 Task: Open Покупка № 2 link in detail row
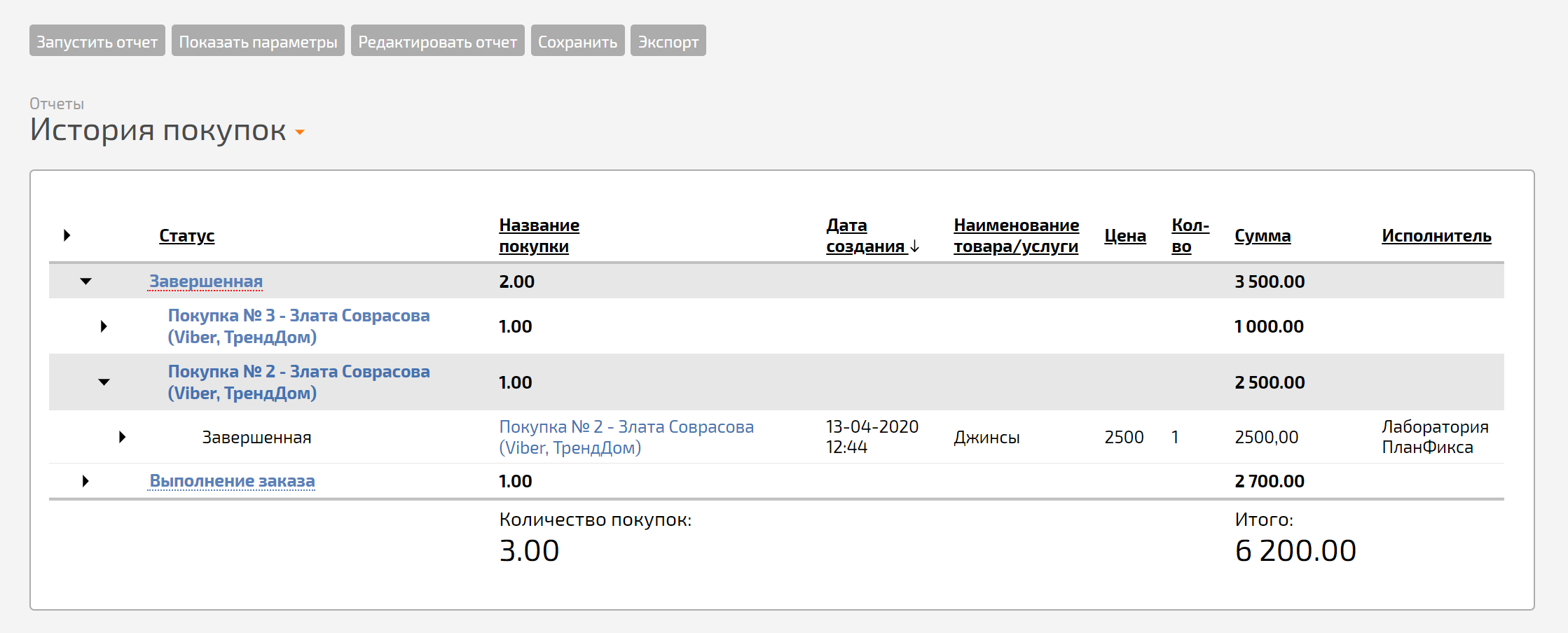626,437
